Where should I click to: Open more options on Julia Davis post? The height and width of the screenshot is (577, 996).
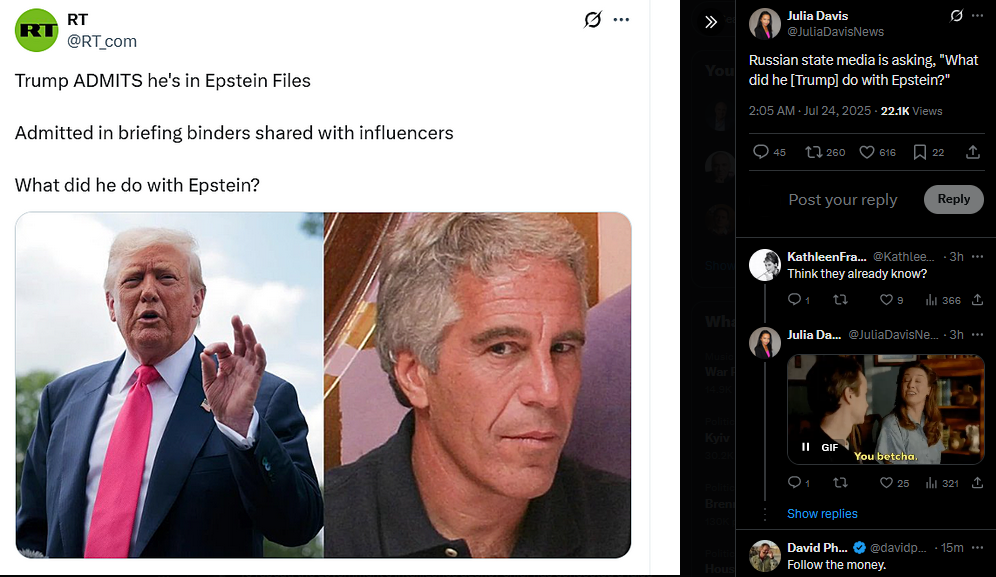point(978,16)
